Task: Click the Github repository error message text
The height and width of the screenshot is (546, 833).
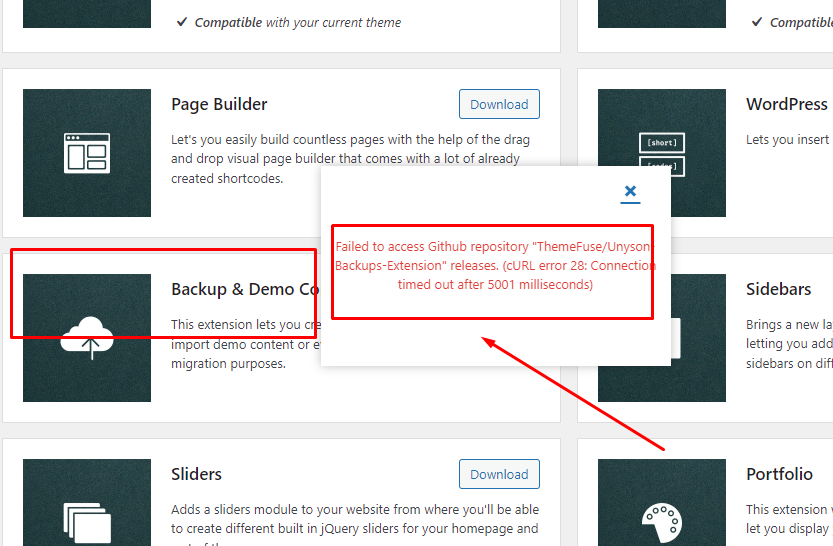Action: pos(495,266)
